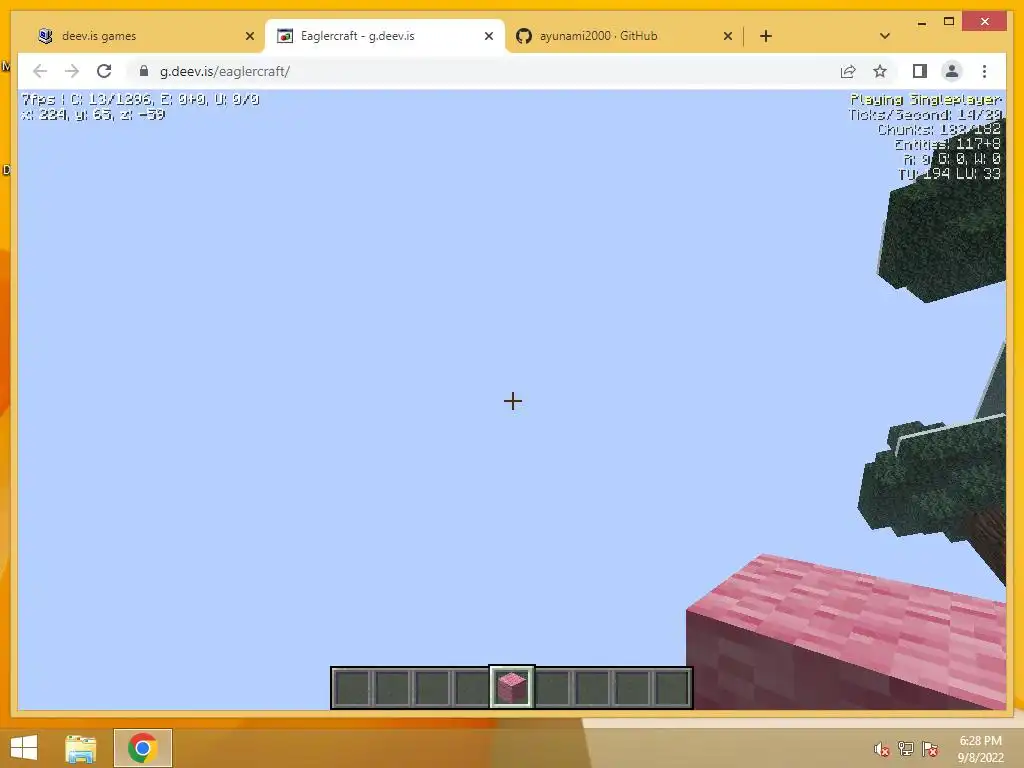Expand the tab search dropdown arrow
1024x768 pixels.
(x=884, y=36)
